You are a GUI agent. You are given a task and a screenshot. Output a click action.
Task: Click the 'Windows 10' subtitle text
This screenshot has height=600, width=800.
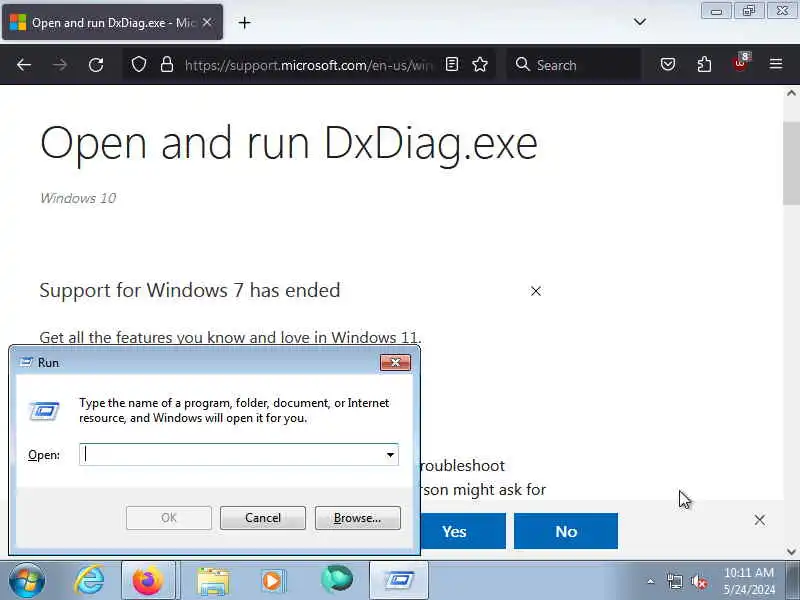coord(78,198)
